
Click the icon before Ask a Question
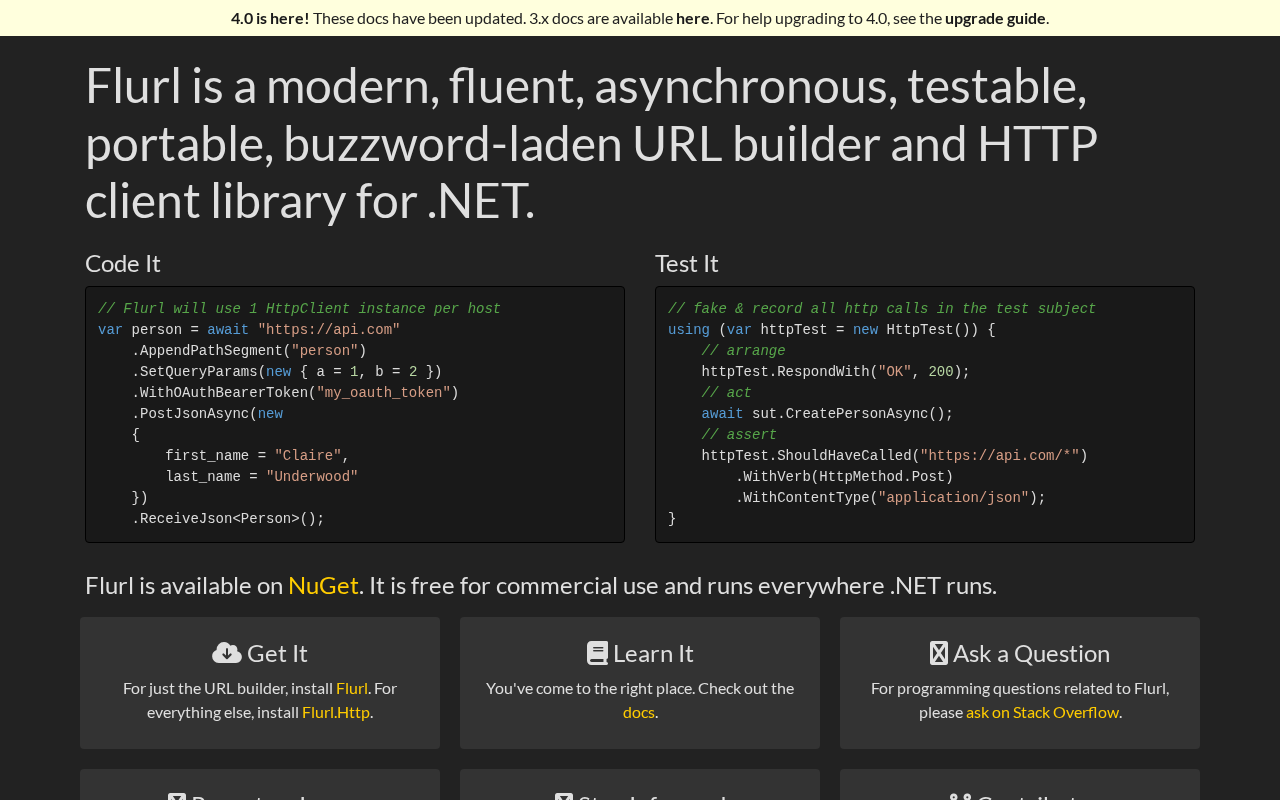[x=938, y=654]
